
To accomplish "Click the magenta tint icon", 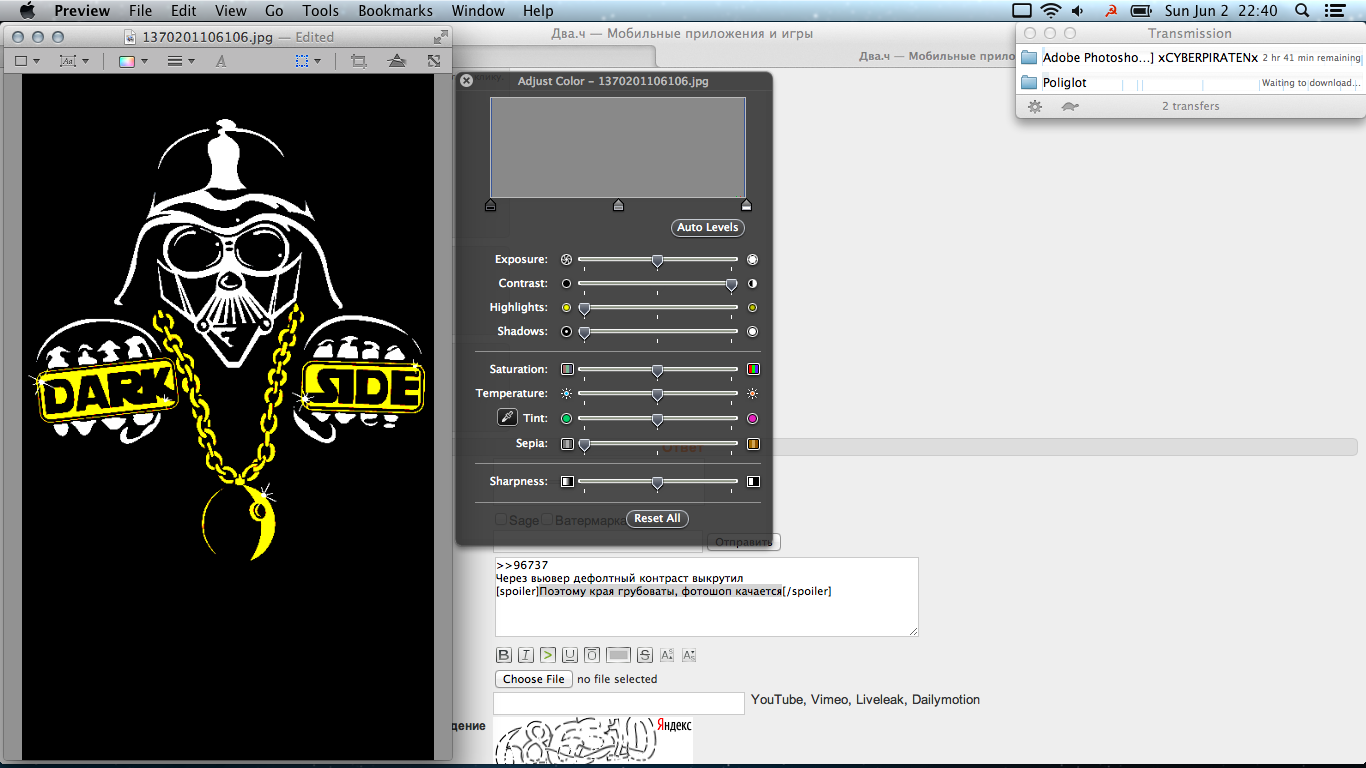I will (752, 419).
